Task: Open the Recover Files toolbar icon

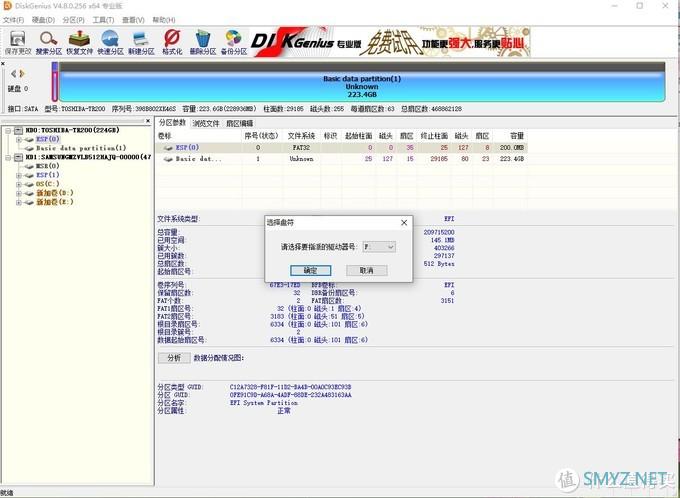Action: click(79, 43)
